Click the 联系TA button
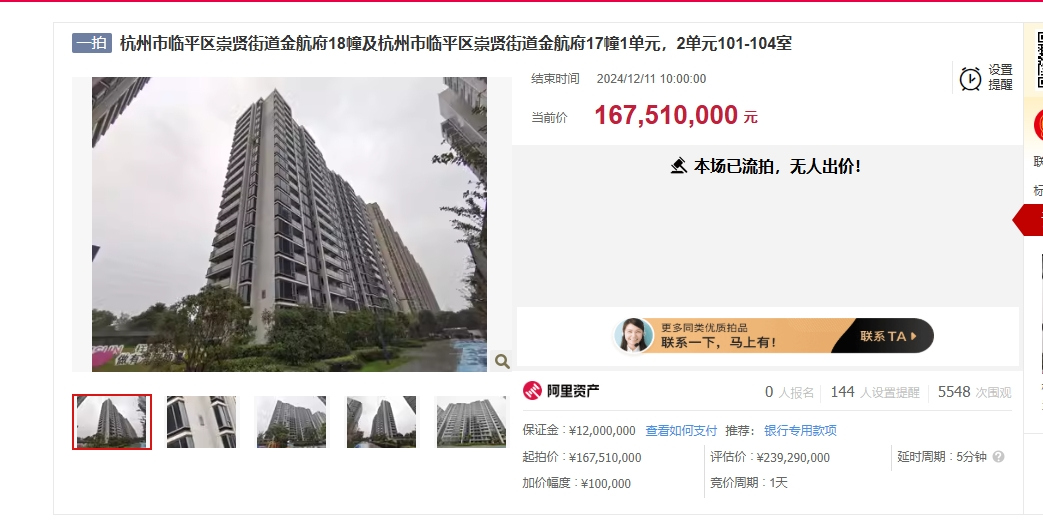 pos(887,336)
